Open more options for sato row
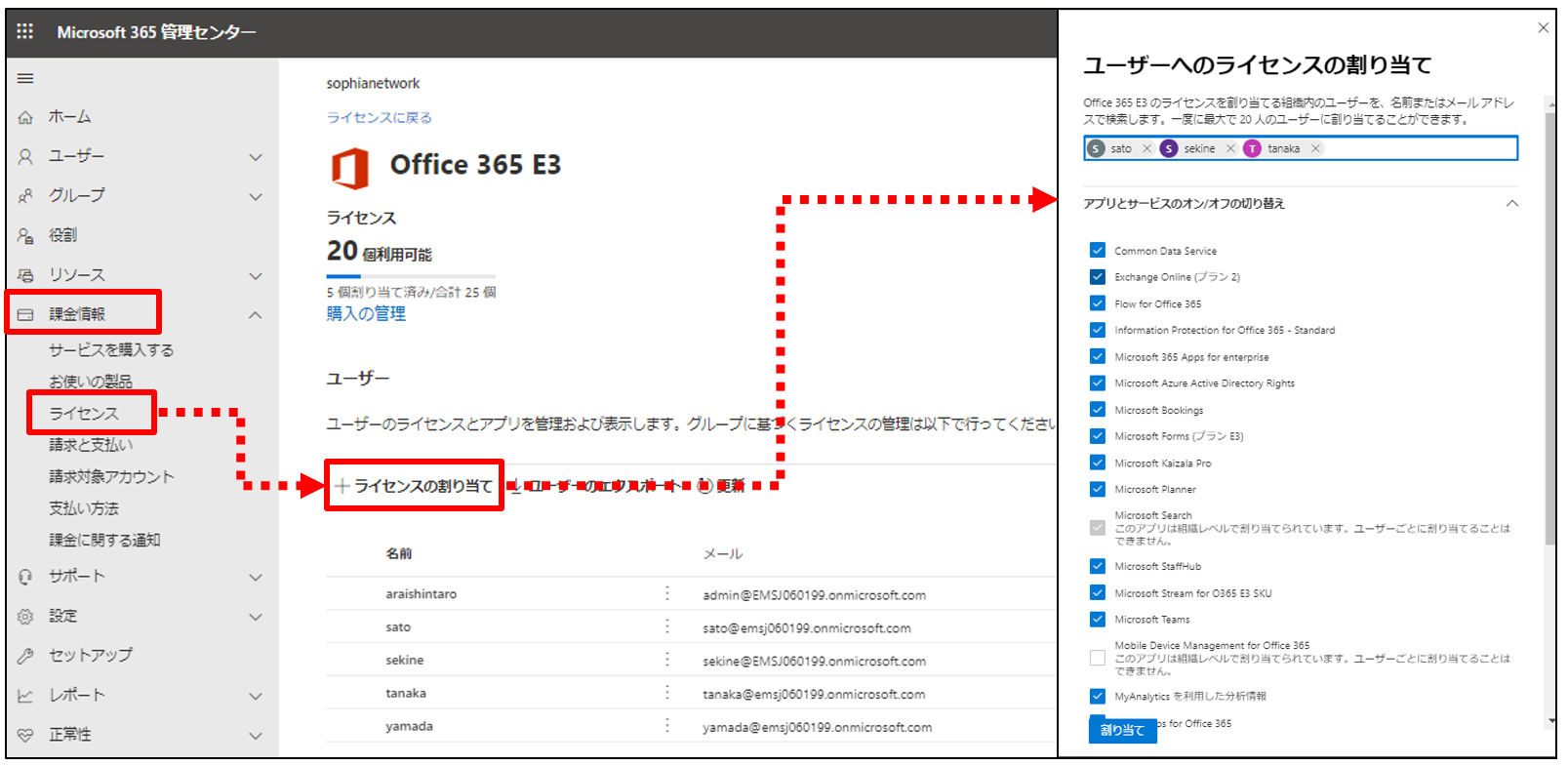Screen dimensions: 1568x766 pos(667,626)
